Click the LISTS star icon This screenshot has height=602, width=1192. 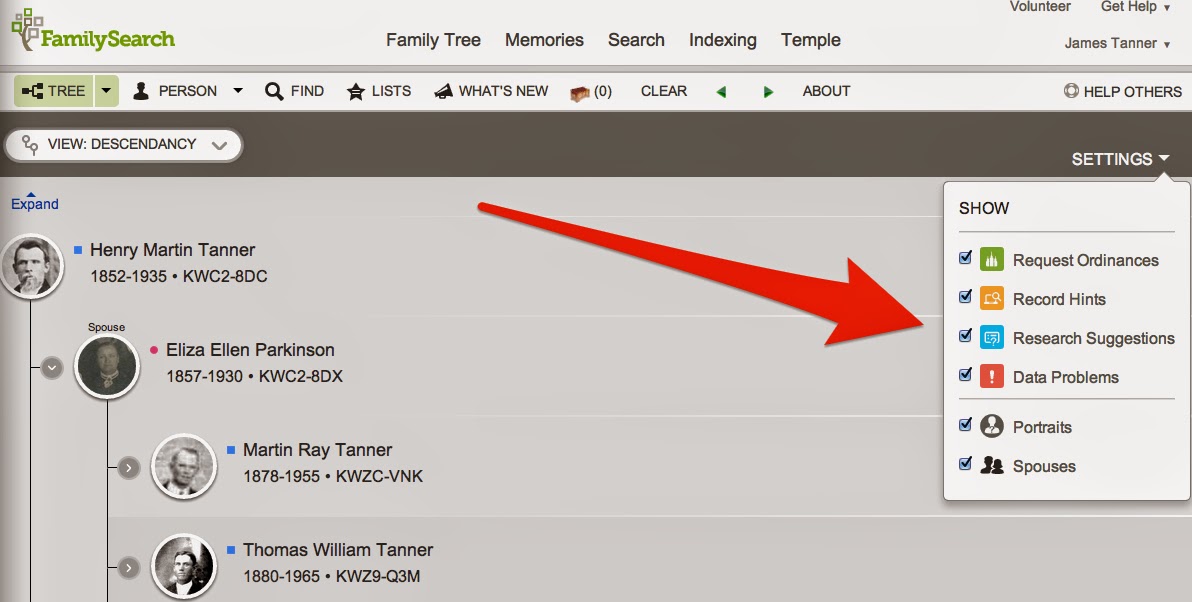point(355,92)
